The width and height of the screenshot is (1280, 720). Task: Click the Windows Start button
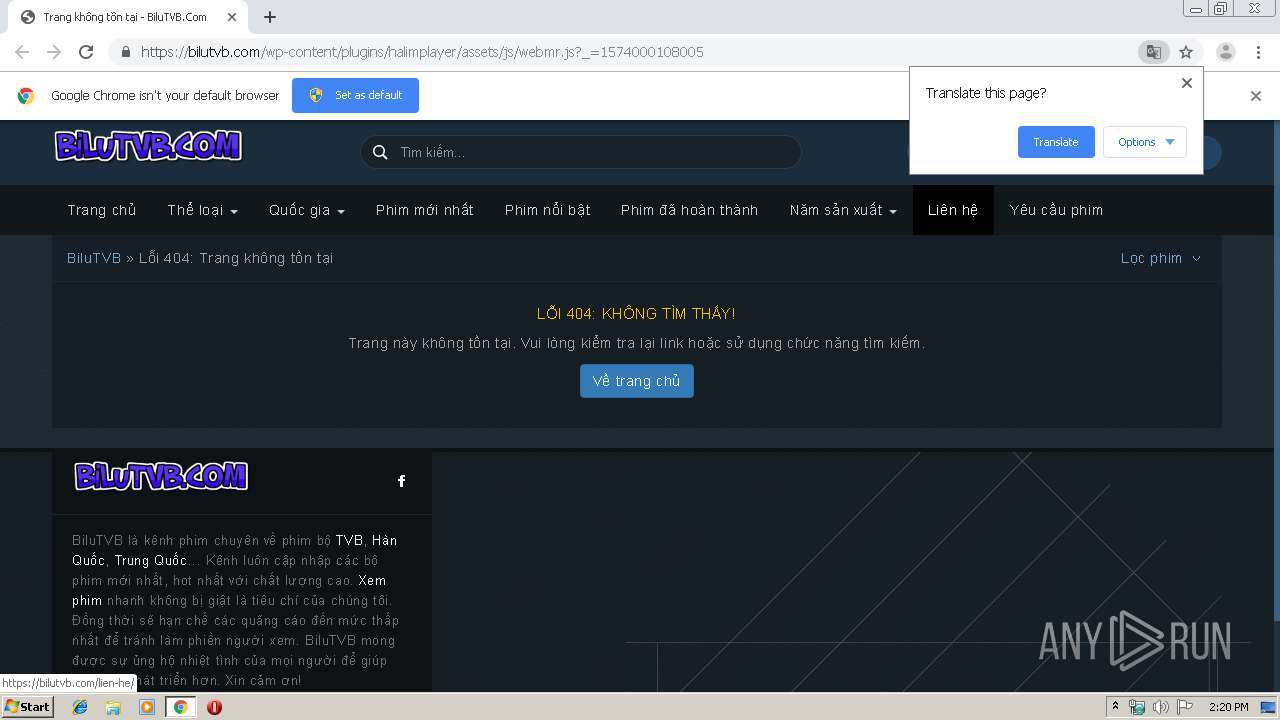click(x=27, y=707)
